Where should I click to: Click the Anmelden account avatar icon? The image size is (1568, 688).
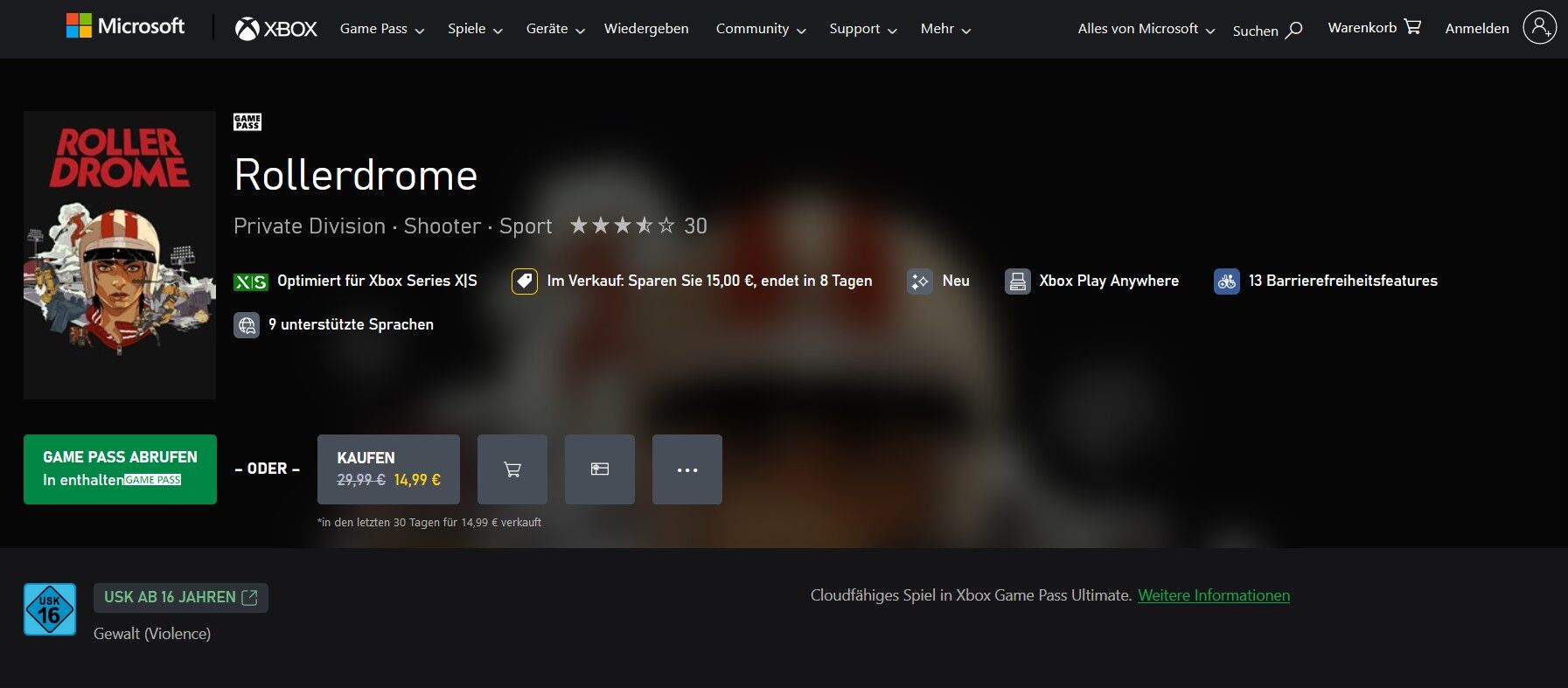point(1539,27)
